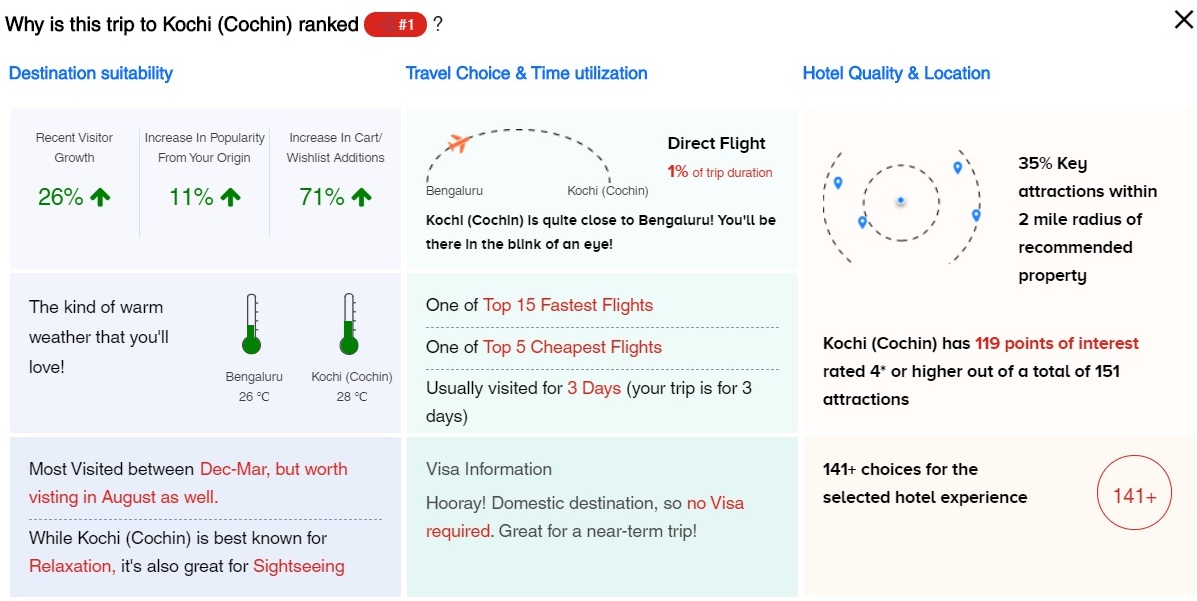Open Travel Choice & Time utilization heading
Screen dimensions: 1197x601
point(527,73)
